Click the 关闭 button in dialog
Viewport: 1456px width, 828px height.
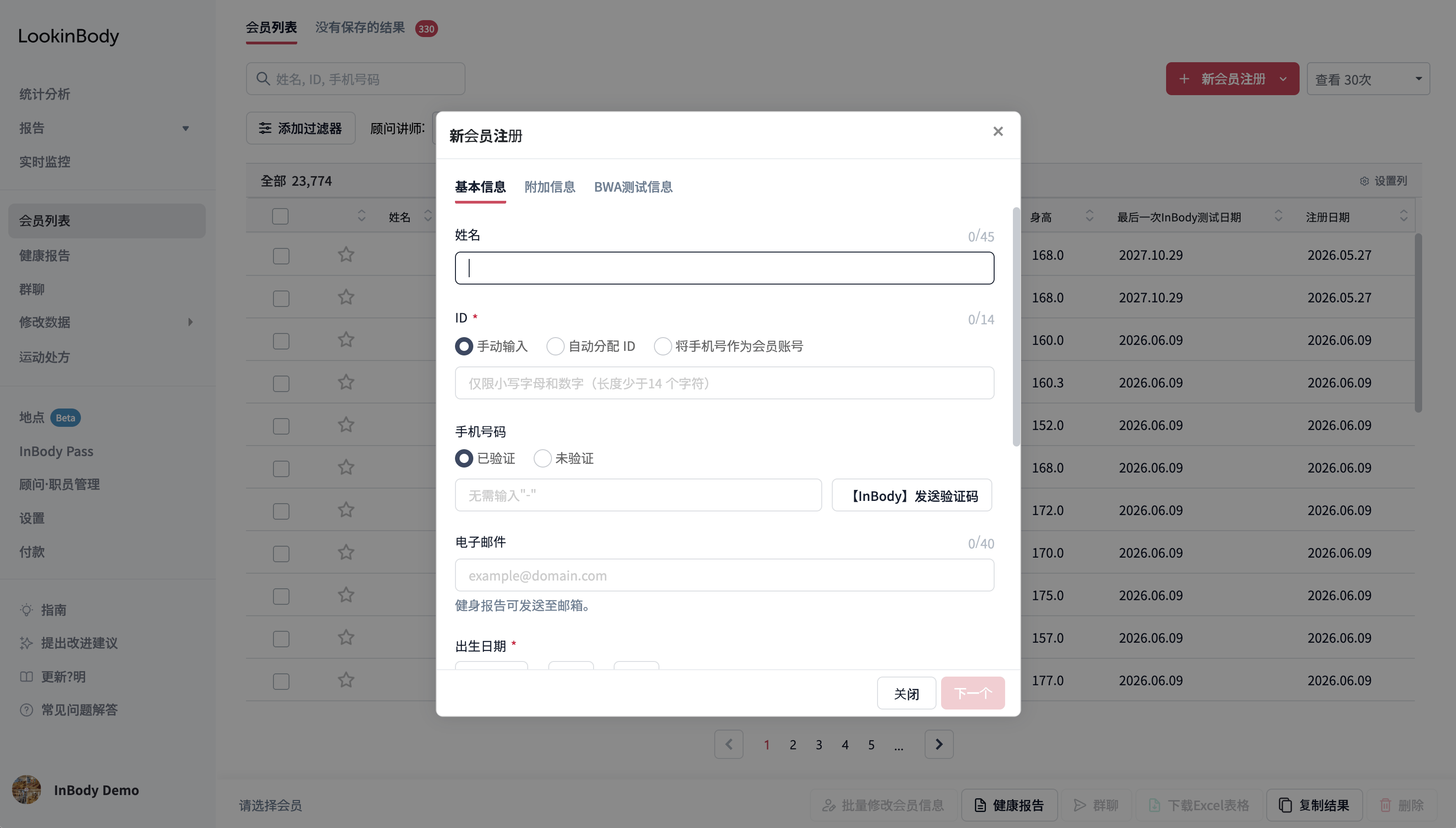point(906,693)
